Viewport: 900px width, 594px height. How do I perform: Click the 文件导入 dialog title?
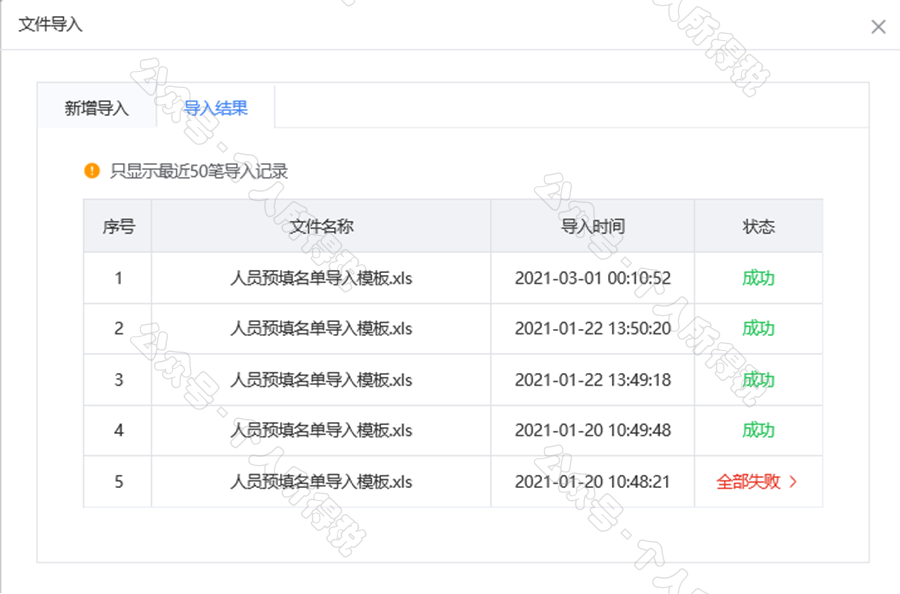click(x=51, y=24)
